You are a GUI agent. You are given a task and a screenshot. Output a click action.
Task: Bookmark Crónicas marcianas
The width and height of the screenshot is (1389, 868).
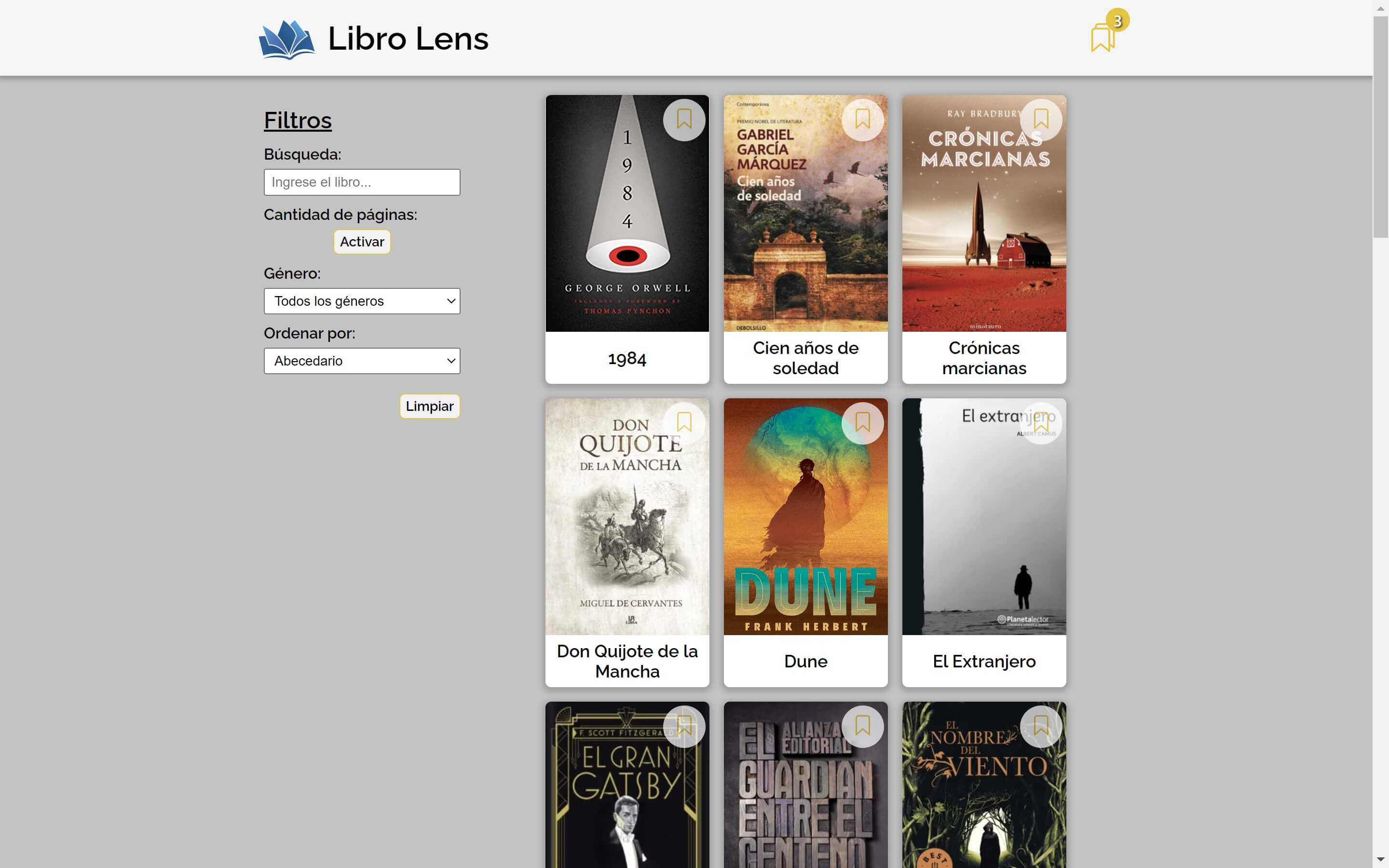point(1041,120)
